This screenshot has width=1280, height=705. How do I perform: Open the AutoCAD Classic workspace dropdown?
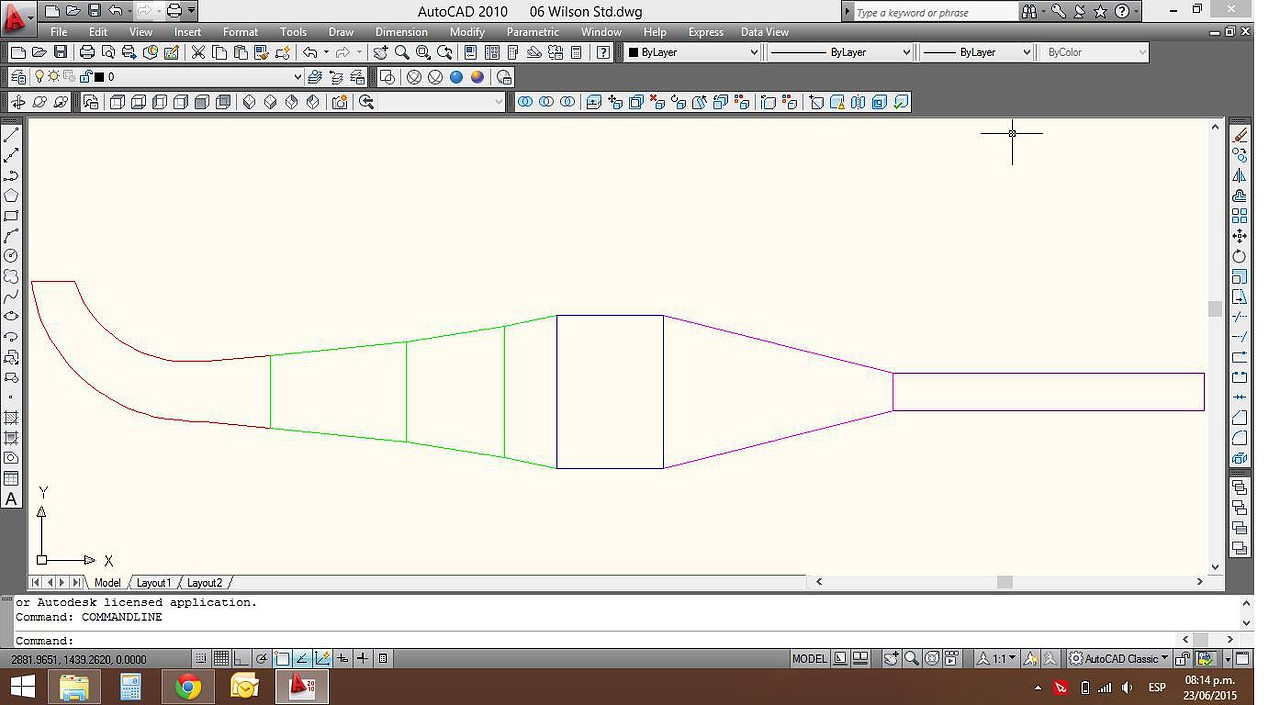pos(1119,659)
